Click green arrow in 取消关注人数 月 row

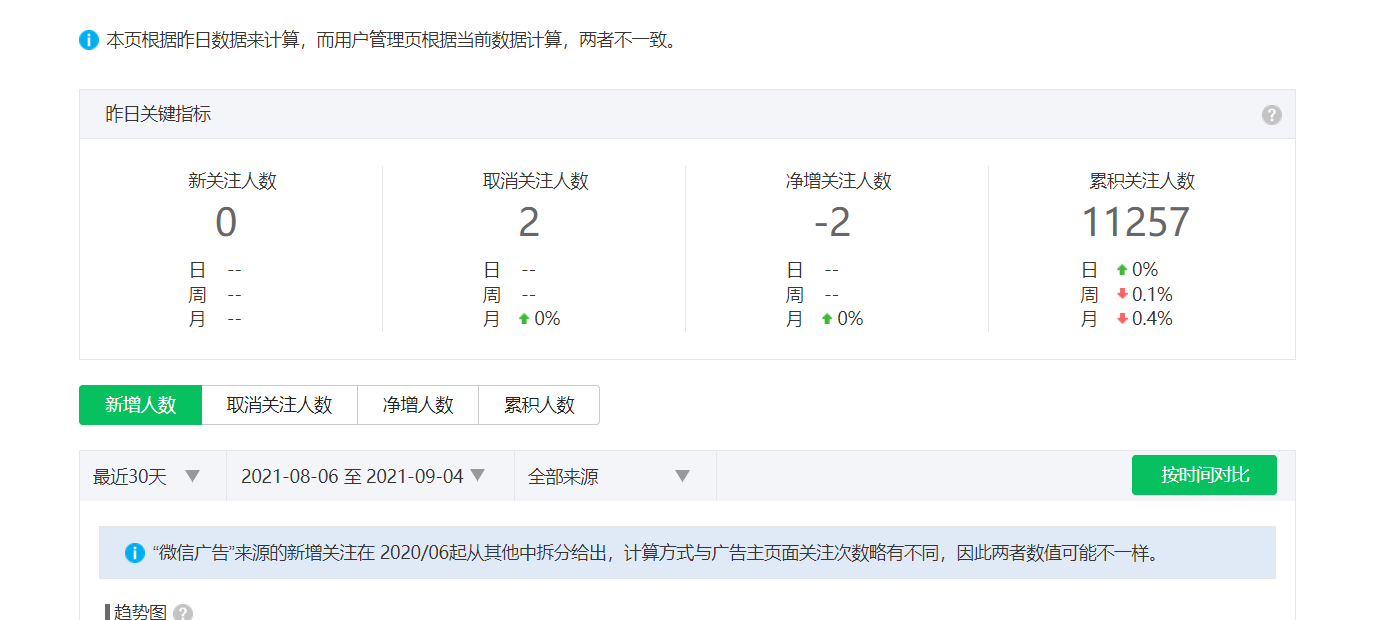(x=524, y=319)
